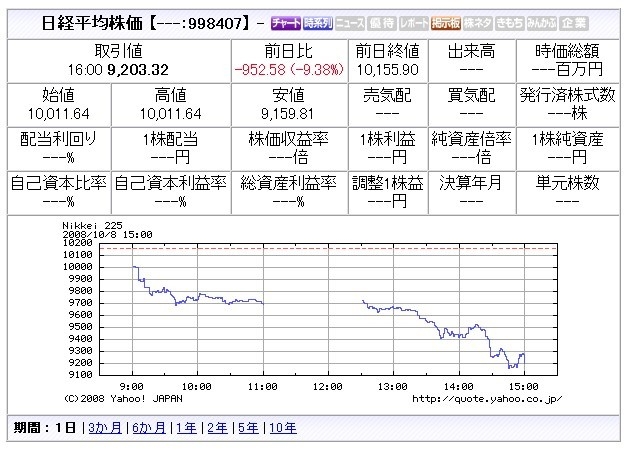Select the 10年 chart period

(x=283, y=428)
